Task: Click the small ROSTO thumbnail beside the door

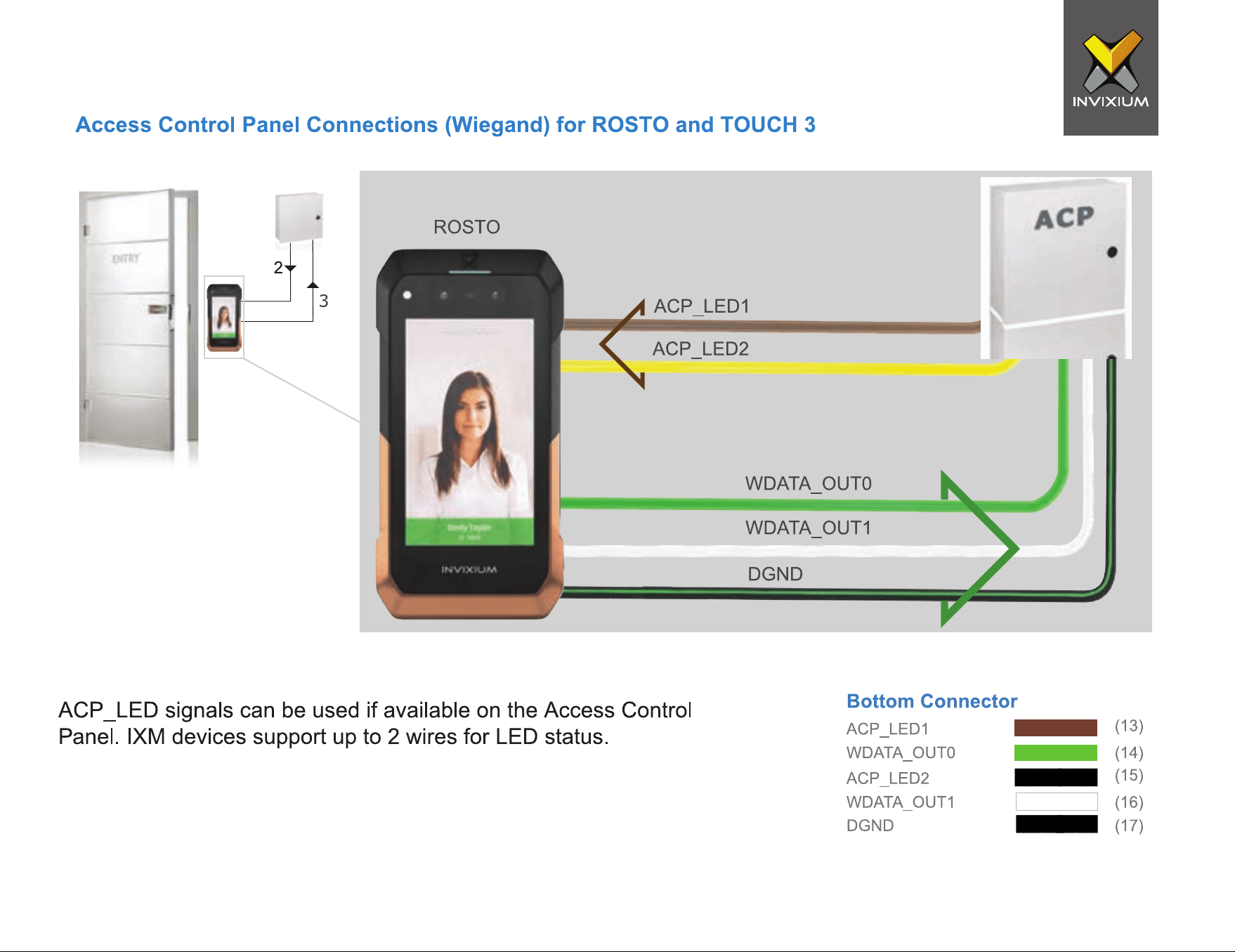Action: [x=224, y=318]
